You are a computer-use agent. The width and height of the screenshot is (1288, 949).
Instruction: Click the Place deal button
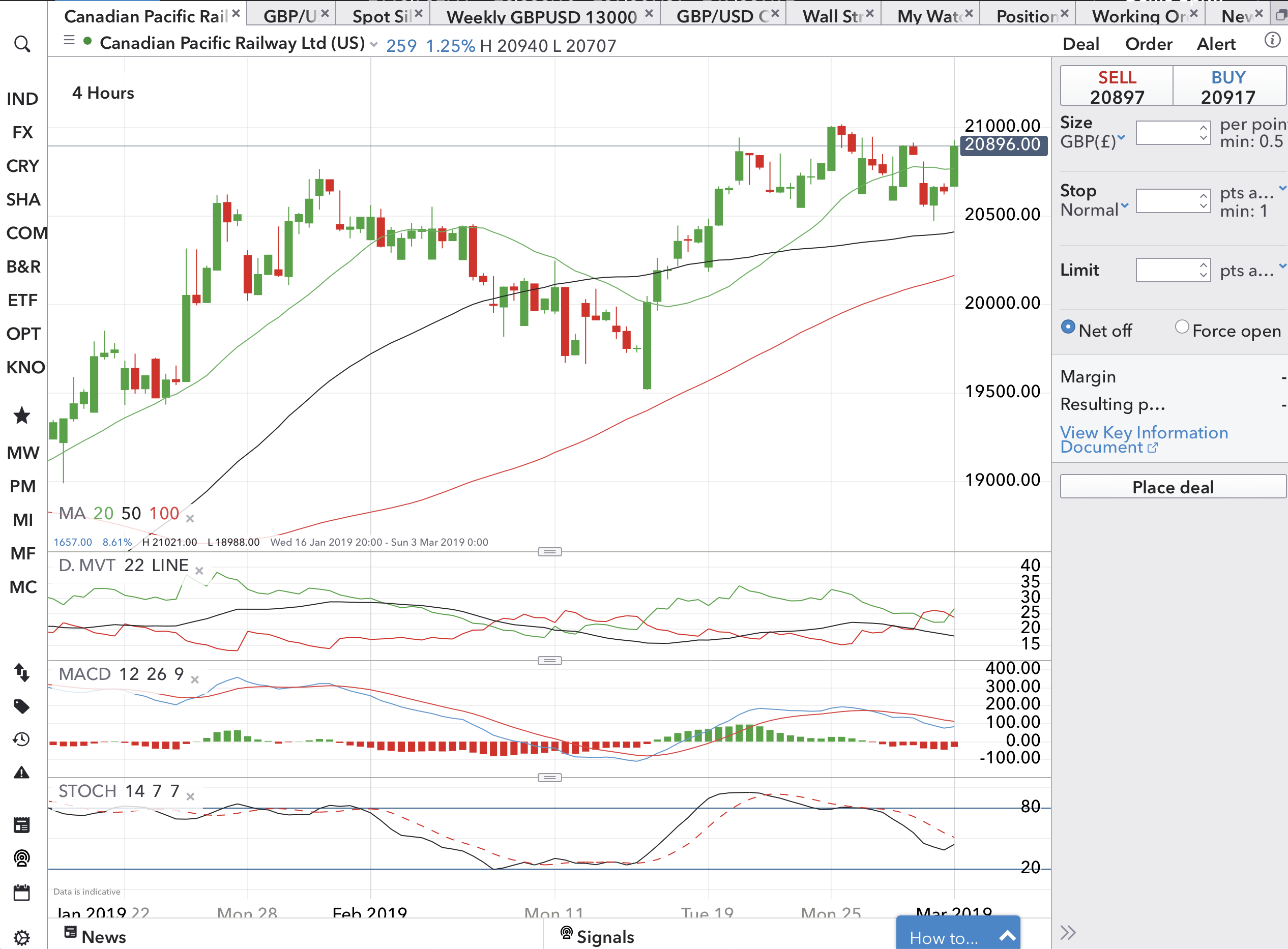pos(1173,487)
